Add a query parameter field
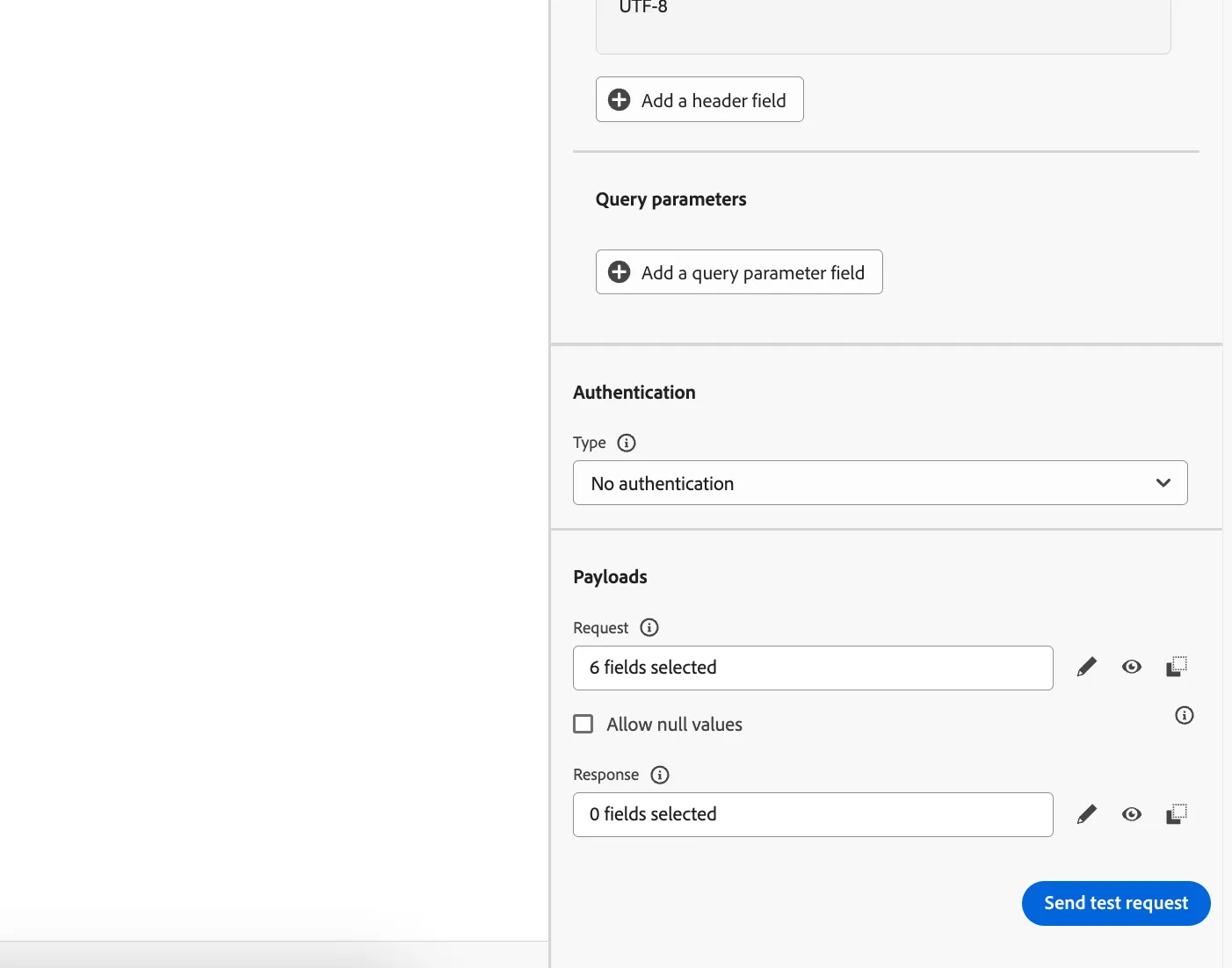This screenshot has height=968, width=1232. coord(739,272)
